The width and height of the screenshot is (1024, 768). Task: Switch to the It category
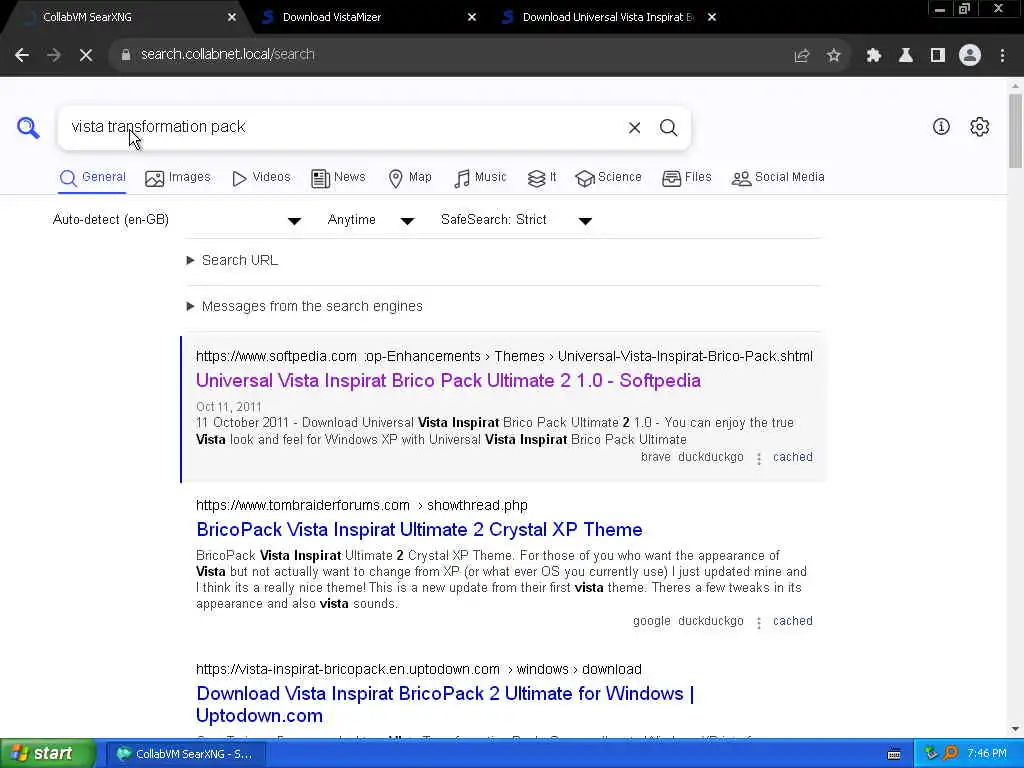pyautogui.click(x=542, y=178)
